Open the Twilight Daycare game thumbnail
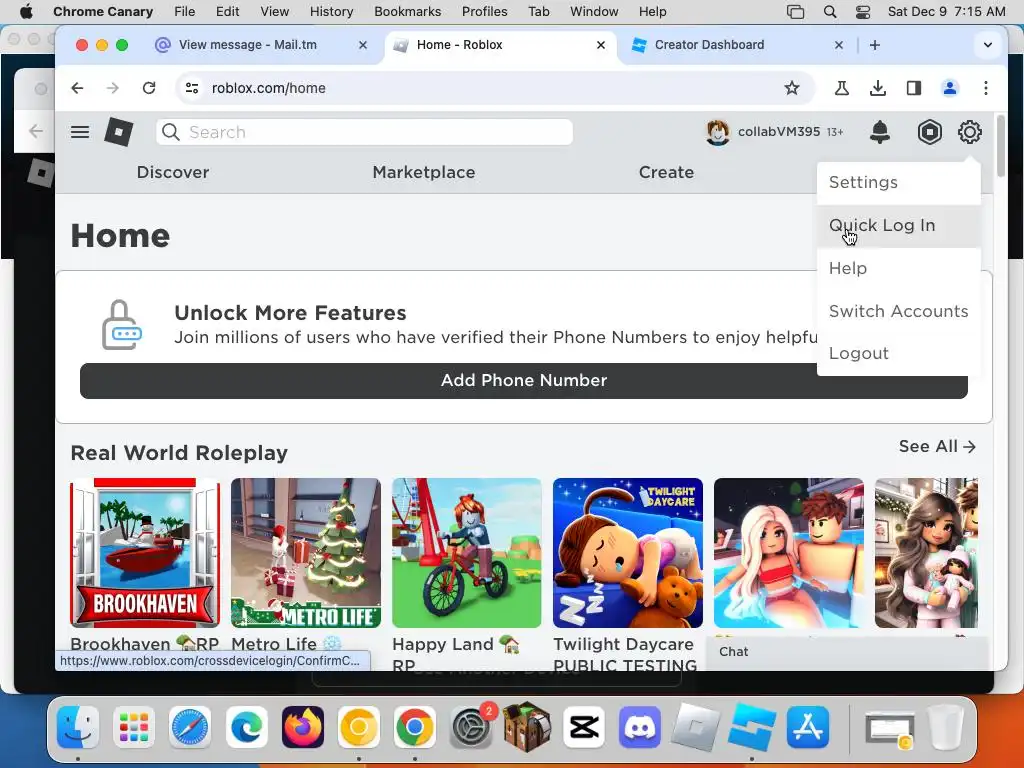This screenshot has height=768, width=1024. [x=628, y=552]
